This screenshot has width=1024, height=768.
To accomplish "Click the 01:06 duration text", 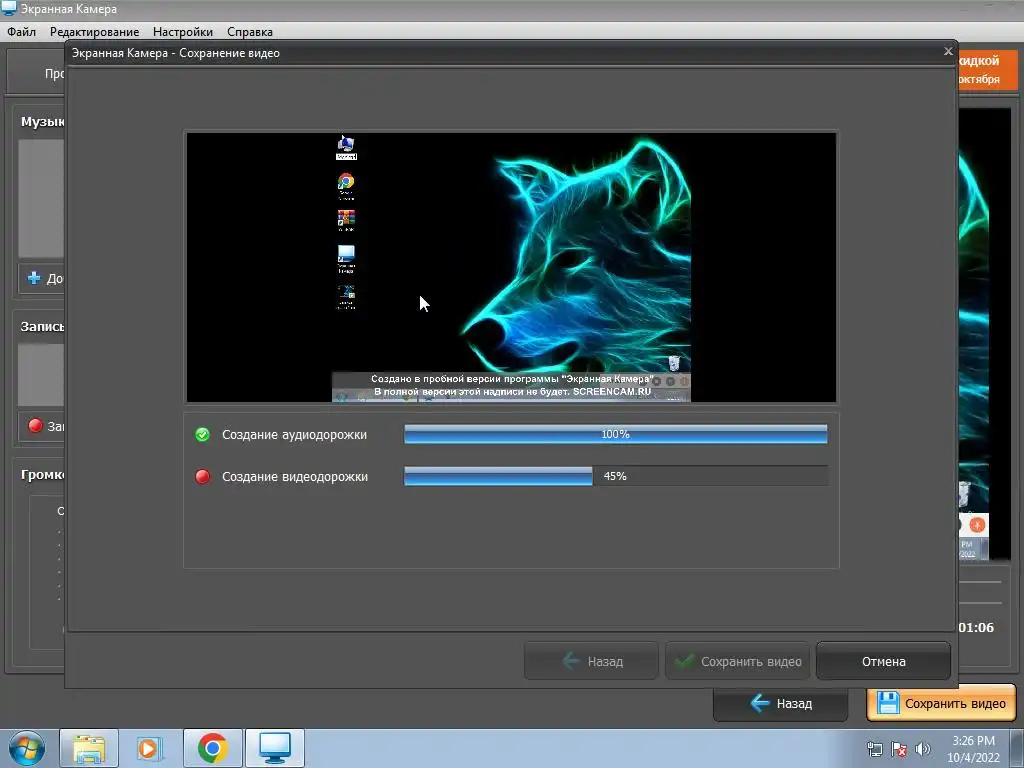I will click(x=976, y=628).
